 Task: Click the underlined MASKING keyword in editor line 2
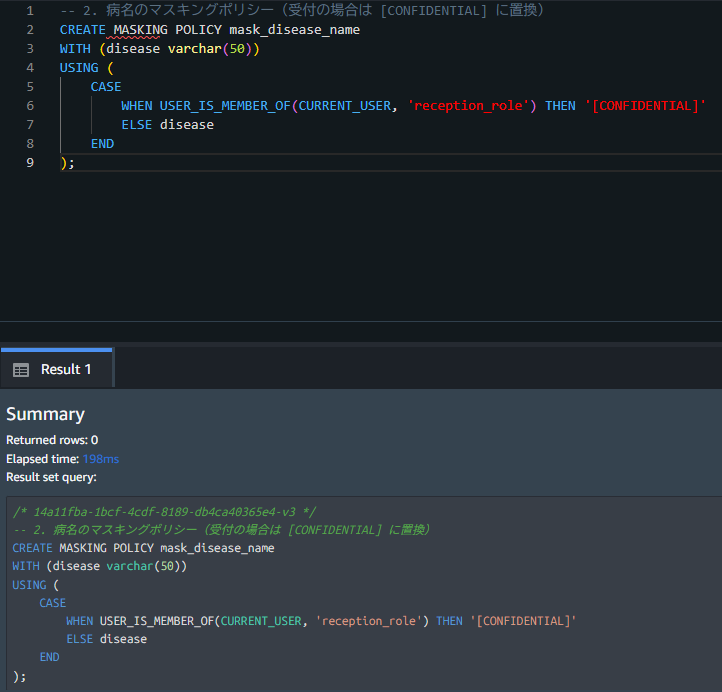(140, 29)
